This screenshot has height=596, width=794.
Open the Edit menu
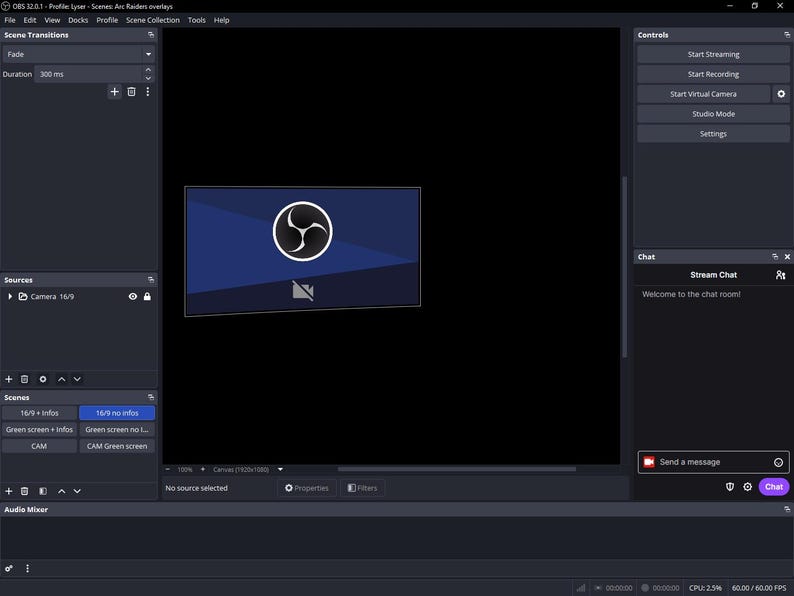pos(30,20)
